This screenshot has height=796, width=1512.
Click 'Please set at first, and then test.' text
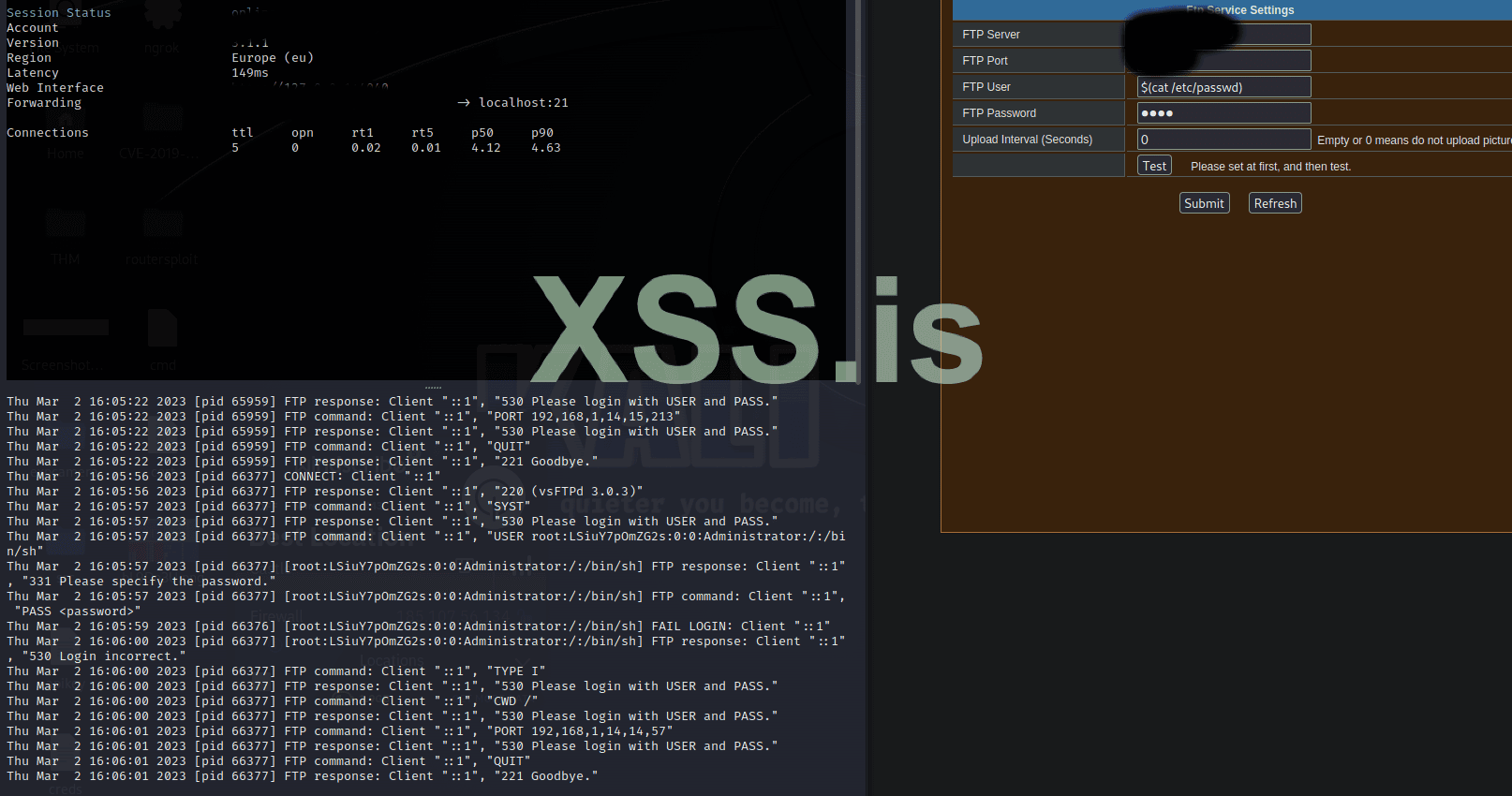point(1270,167)
